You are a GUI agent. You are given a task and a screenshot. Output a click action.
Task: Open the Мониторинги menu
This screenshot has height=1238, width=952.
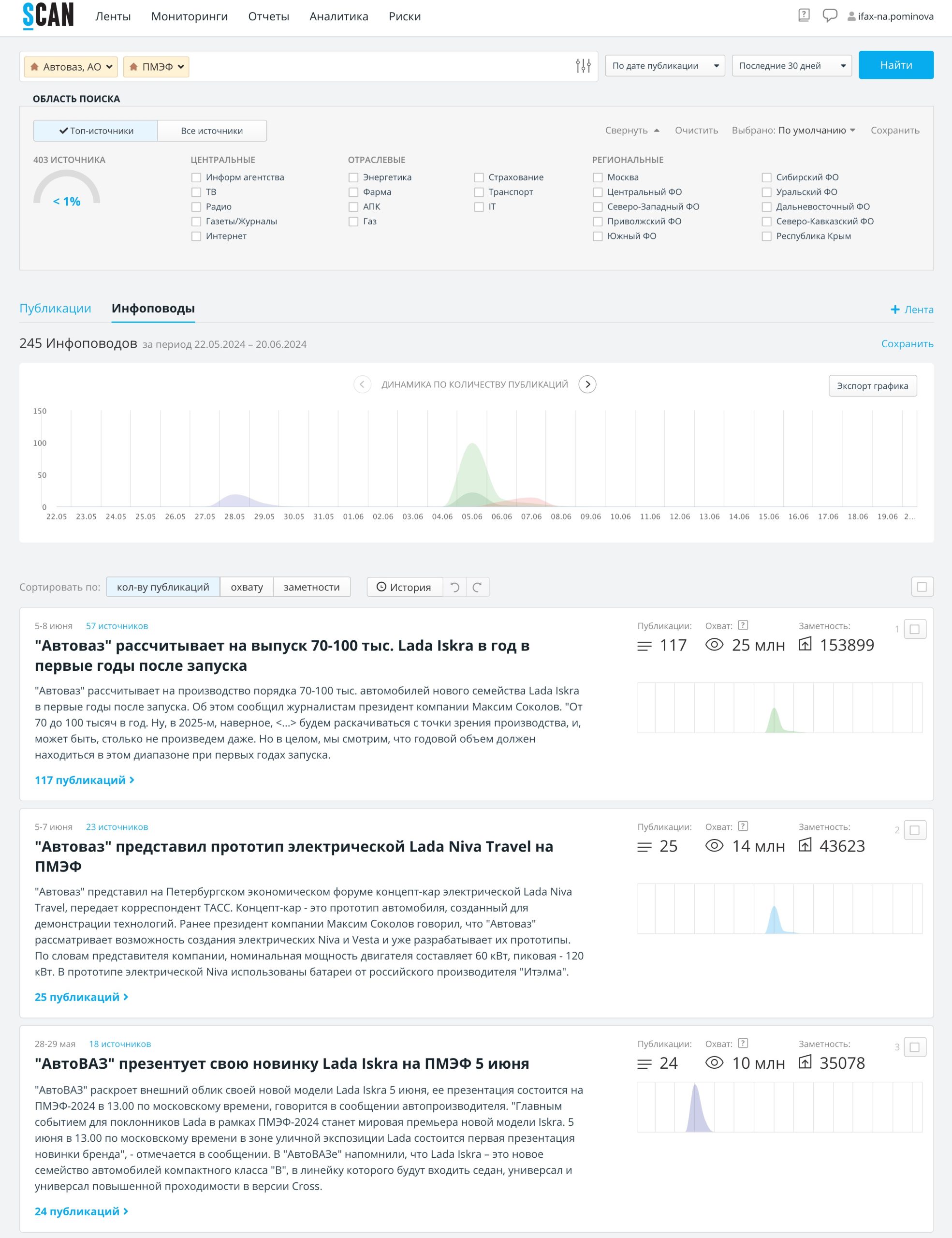click(x=189, y=16)
